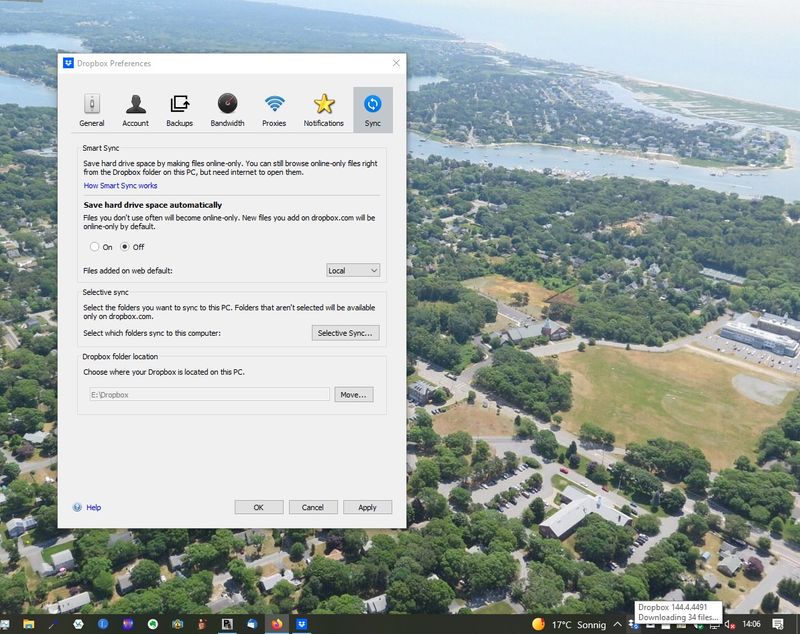
Task: Switch to the Backups tab
Action: tap(180, 110)
